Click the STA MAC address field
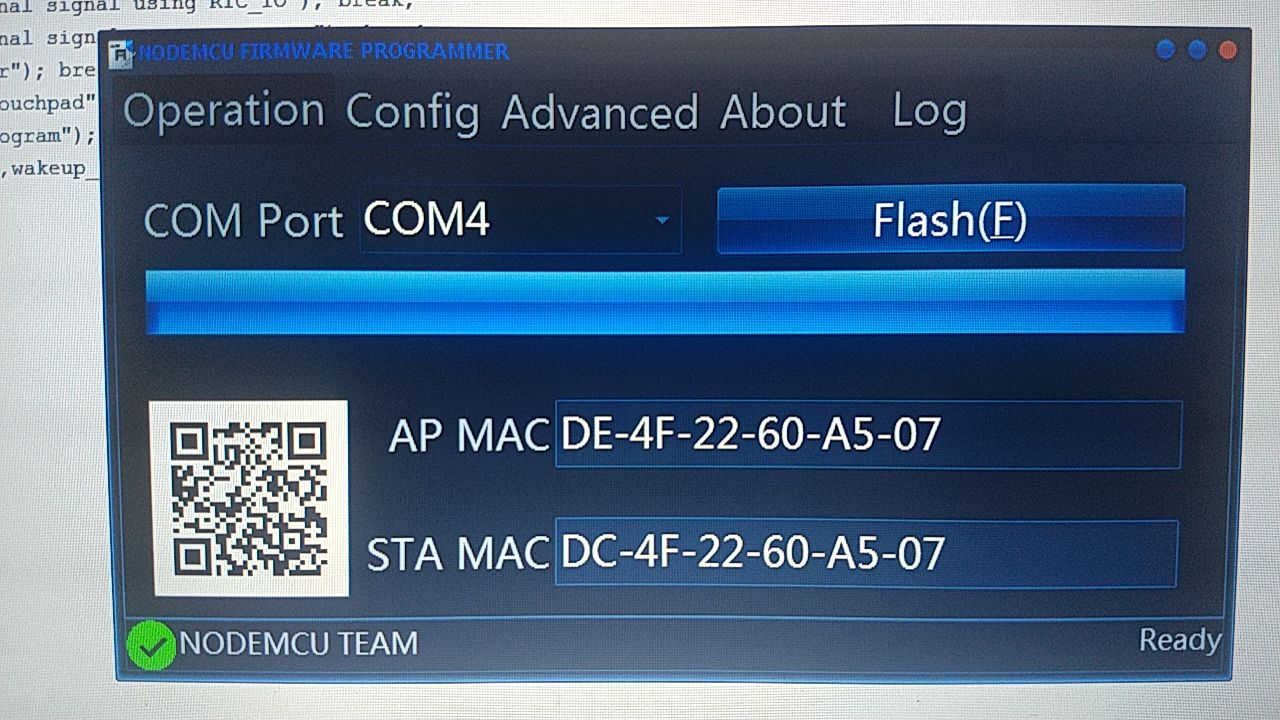This screenshot has width=1280, height=720. click(866, 553)
